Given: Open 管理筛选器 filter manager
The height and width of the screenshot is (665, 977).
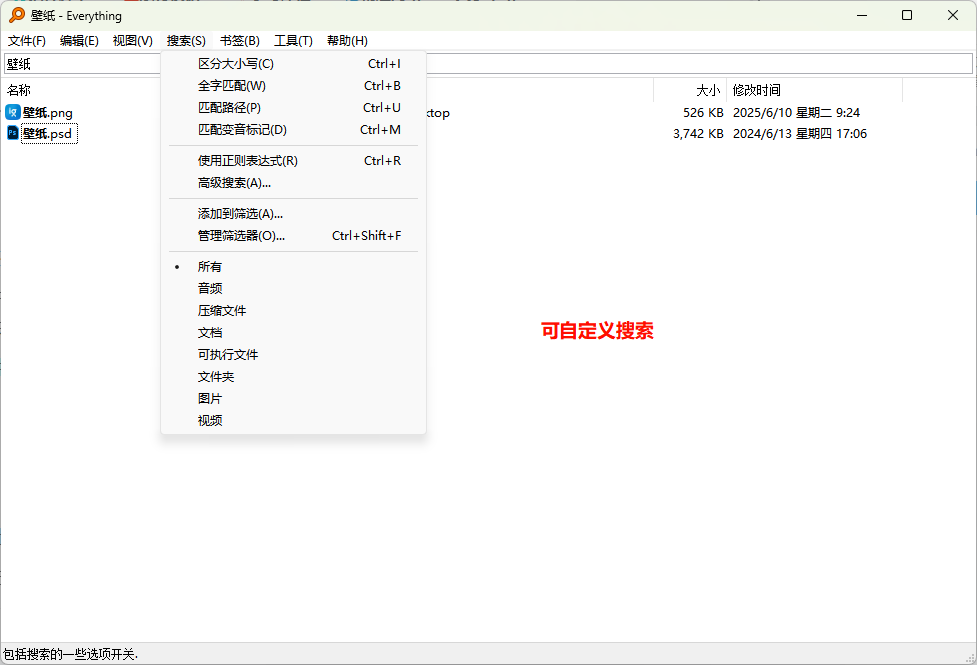Looking at the screenshot, I should click(x=241, y=236).
